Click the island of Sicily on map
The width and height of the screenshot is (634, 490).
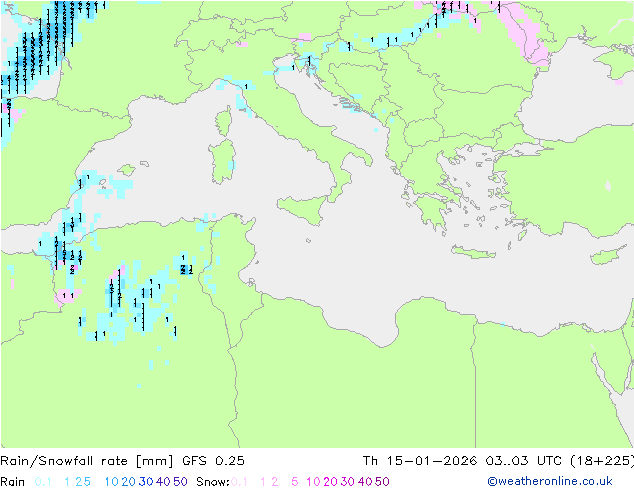tap(303, 208)
